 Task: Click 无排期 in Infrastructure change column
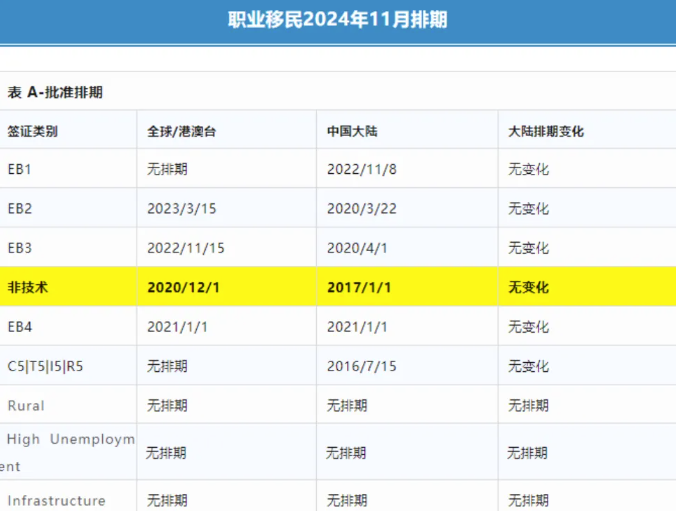[x=529, y=500]
